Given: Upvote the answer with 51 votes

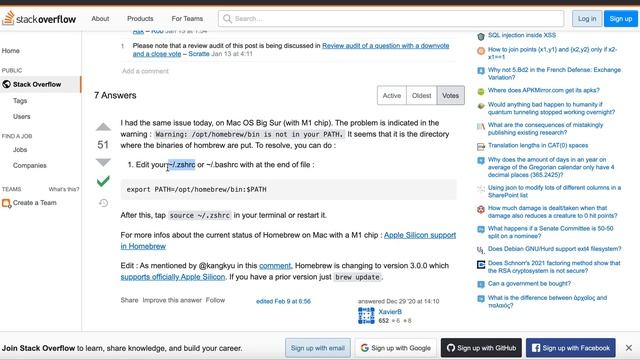Looking at the screenshot, I should 103,127.
